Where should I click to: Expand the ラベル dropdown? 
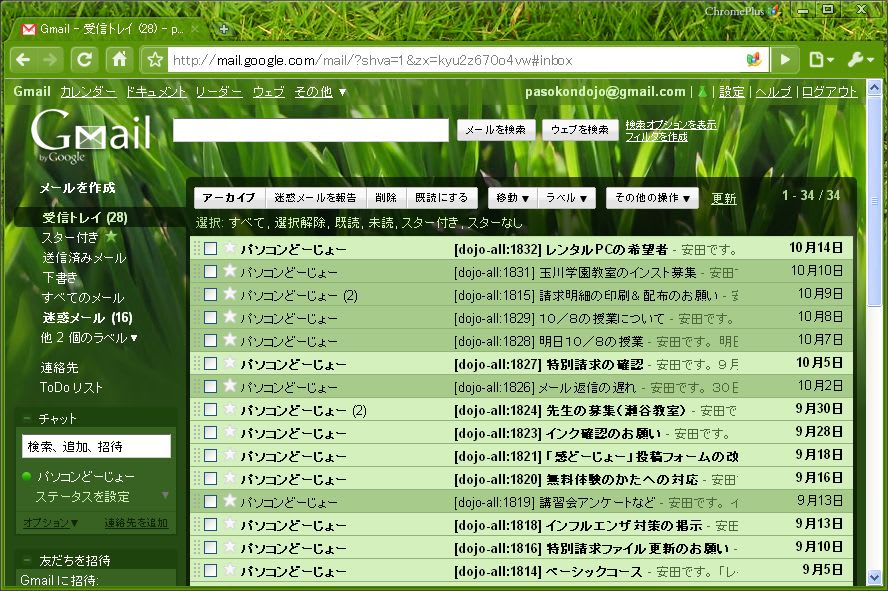click(570, 198)
